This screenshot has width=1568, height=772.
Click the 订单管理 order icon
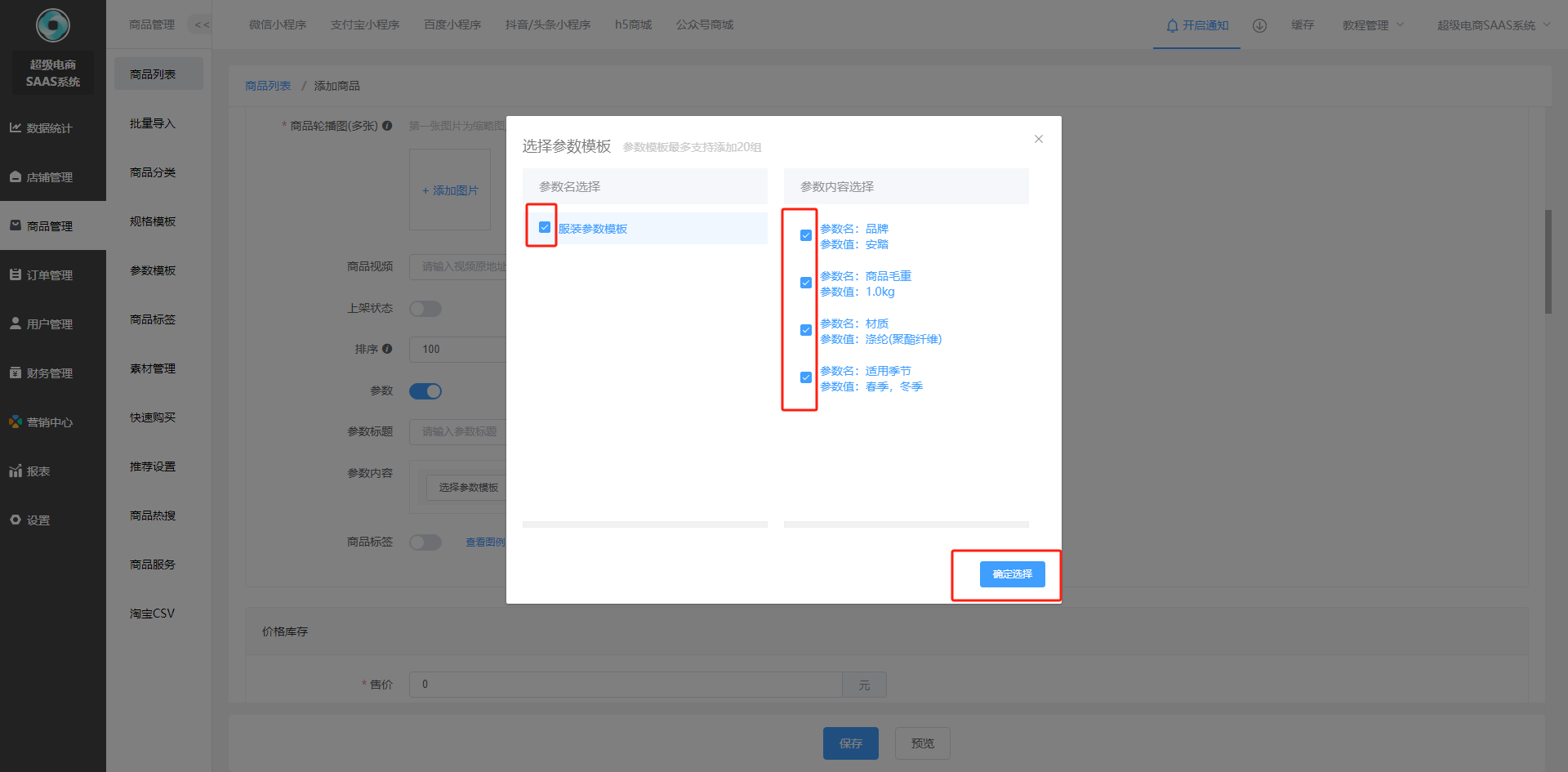click(x=16, y=275)
